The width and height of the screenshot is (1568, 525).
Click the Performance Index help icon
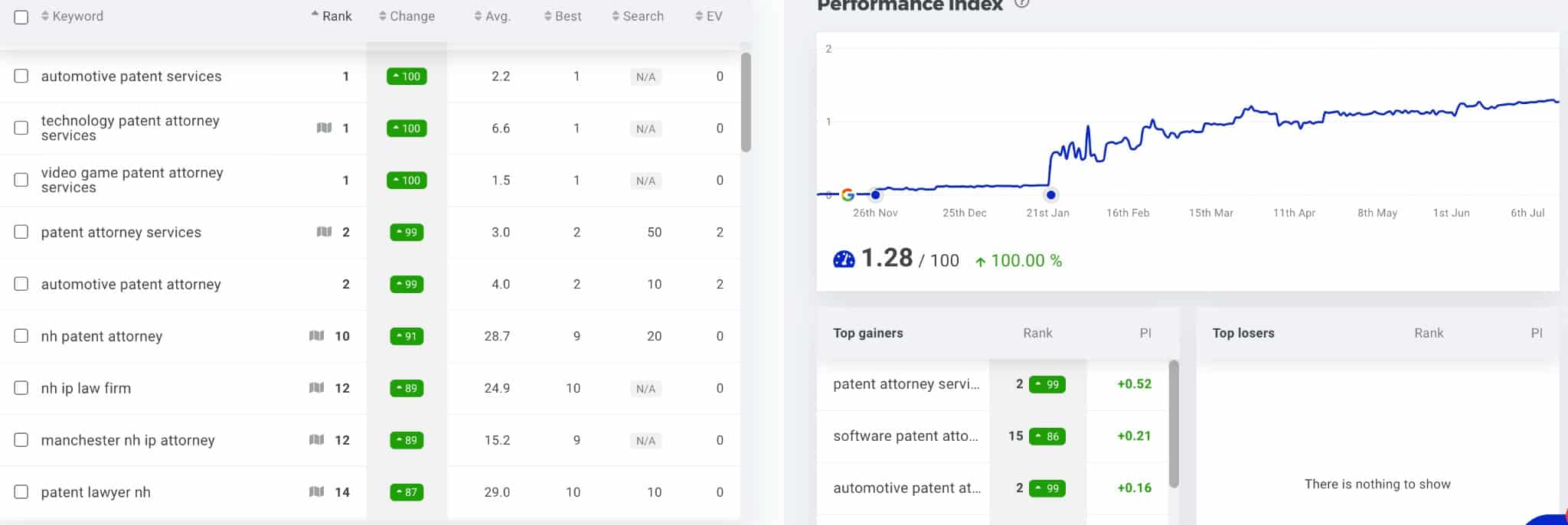pos(1021,3)
